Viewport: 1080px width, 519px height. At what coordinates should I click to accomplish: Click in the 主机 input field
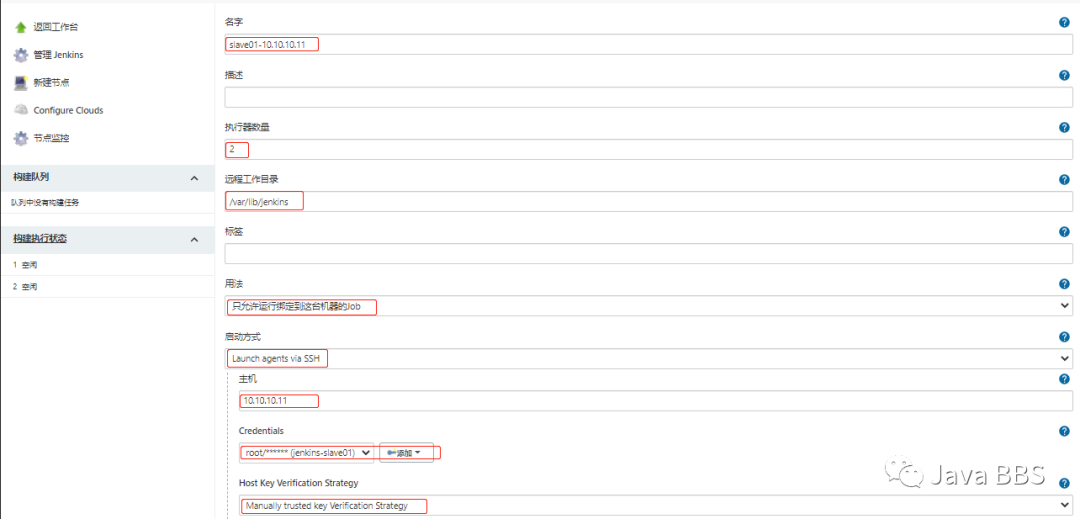point(656,401)
